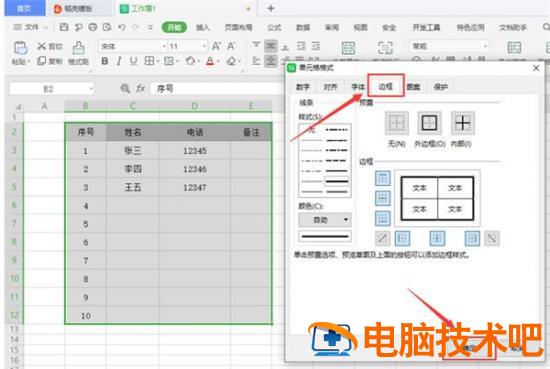Select the 无 (none) line style

(x=311, y=130)
